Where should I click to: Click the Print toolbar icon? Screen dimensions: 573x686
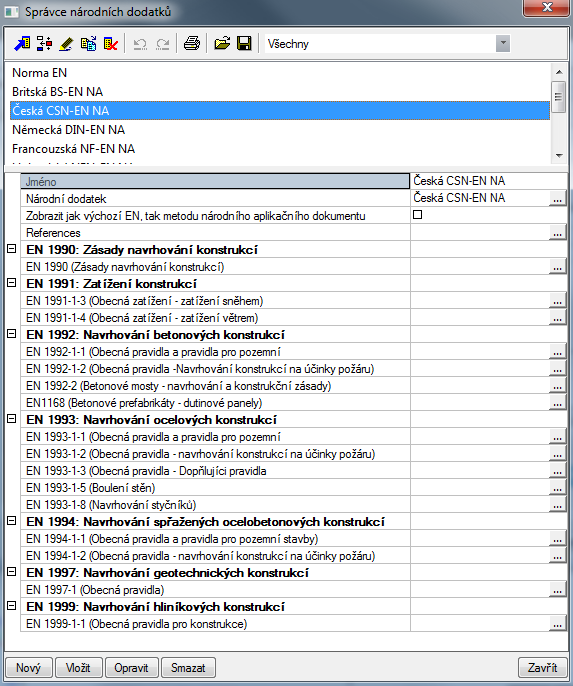192,44
